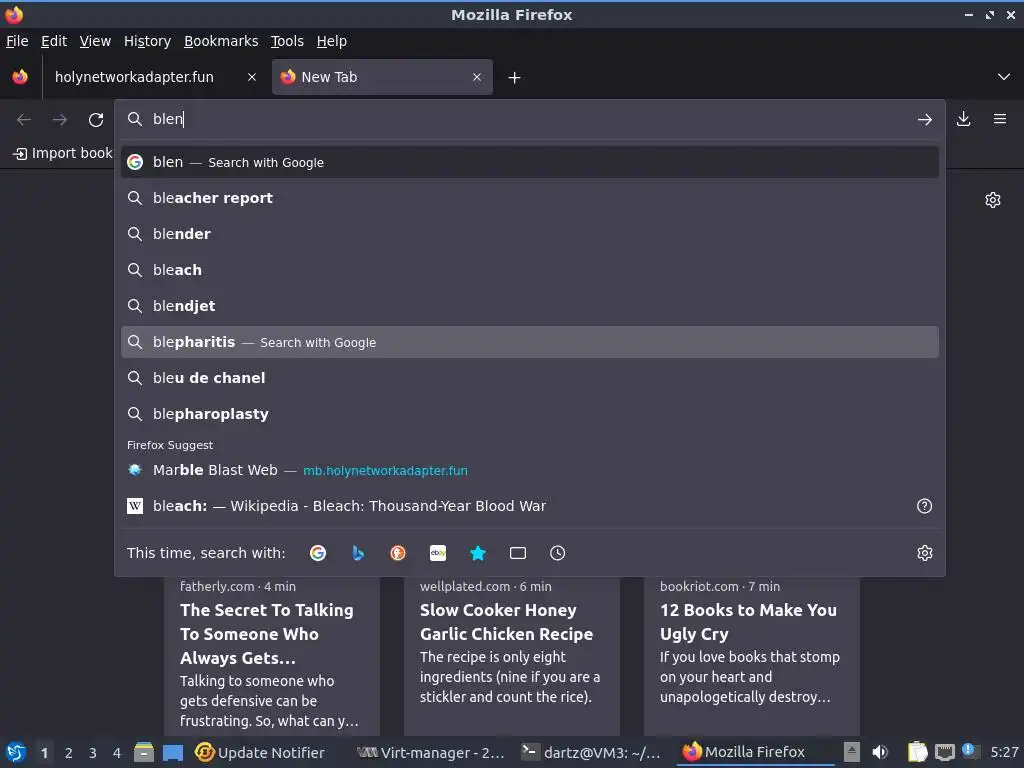Open the Bookmarks menu

(x=221, y=41)
